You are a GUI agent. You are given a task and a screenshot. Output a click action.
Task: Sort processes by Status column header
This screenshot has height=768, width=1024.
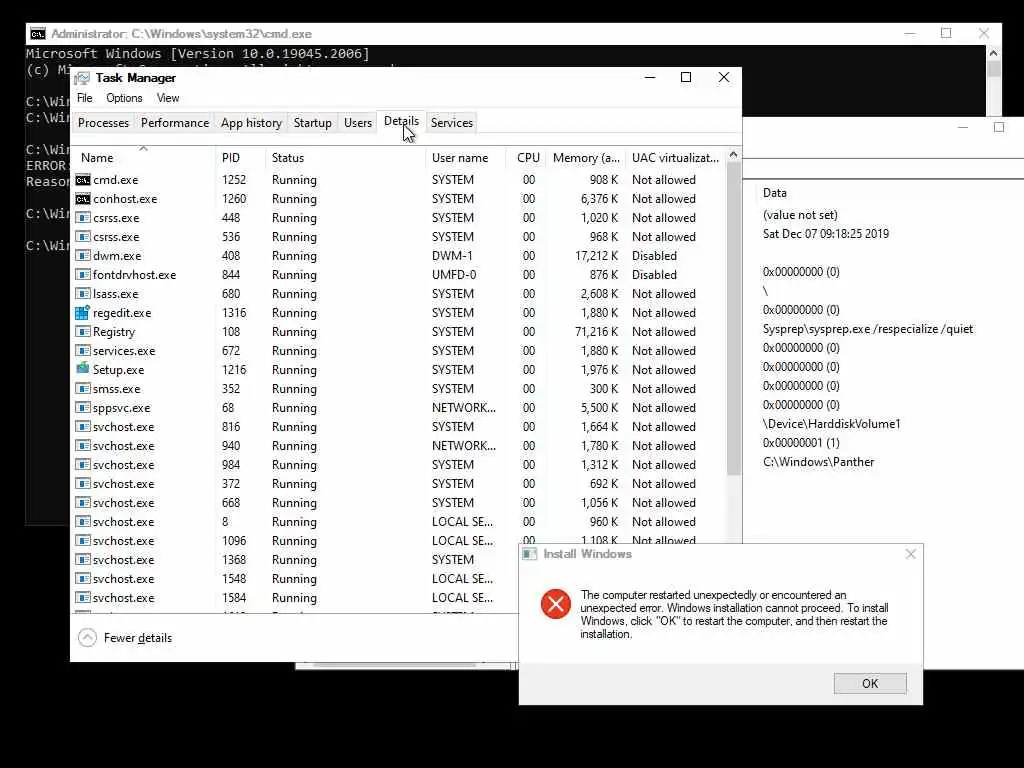[x=345, y=157]
